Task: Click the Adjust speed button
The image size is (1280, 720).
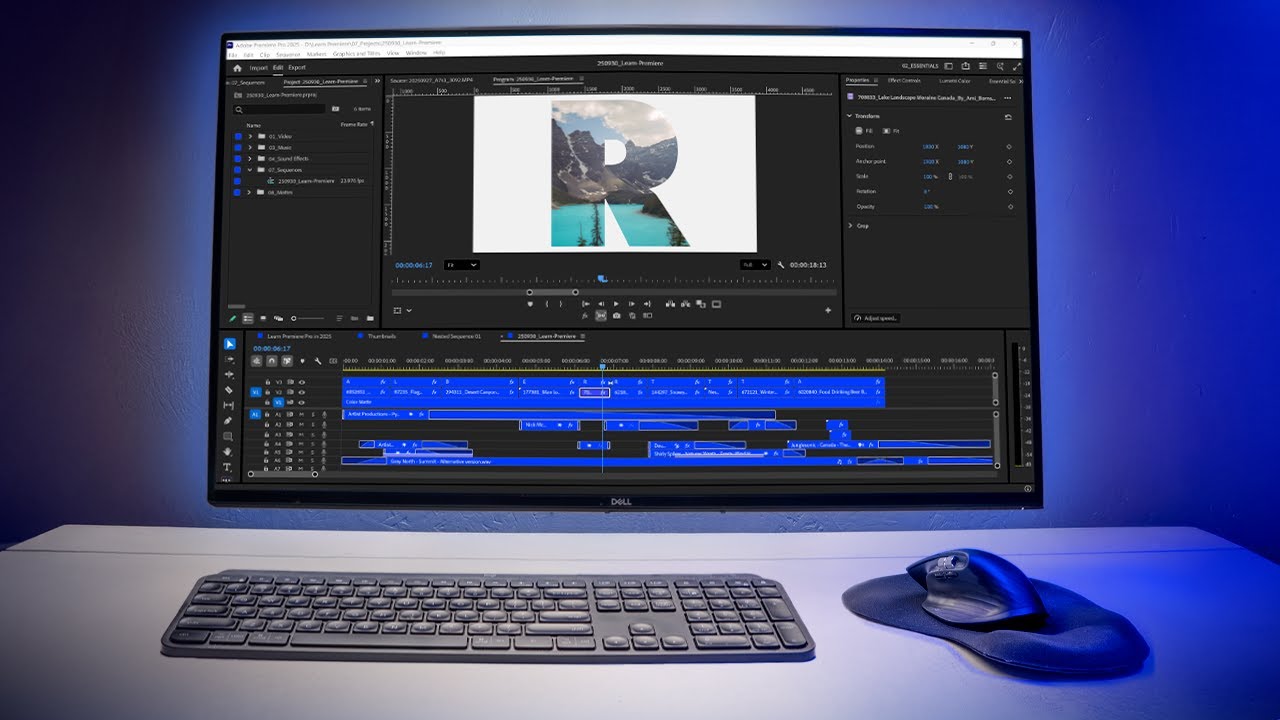Action: pyautogui.click(x=876, y=318)
